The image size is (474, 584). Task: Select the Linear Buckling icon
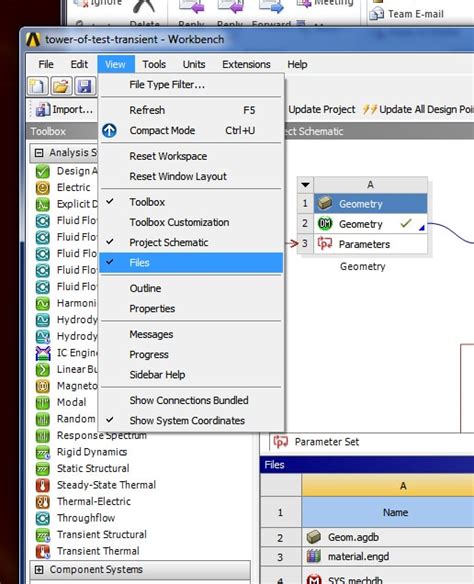[42, 369]
